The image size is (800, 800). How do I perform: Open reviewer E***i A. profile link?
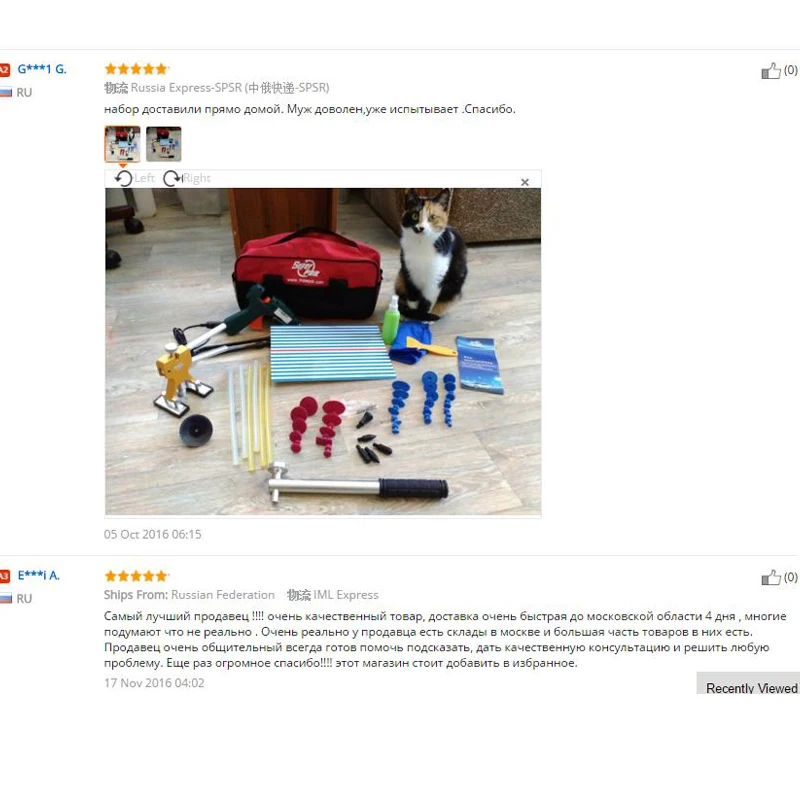coord(39,575)
